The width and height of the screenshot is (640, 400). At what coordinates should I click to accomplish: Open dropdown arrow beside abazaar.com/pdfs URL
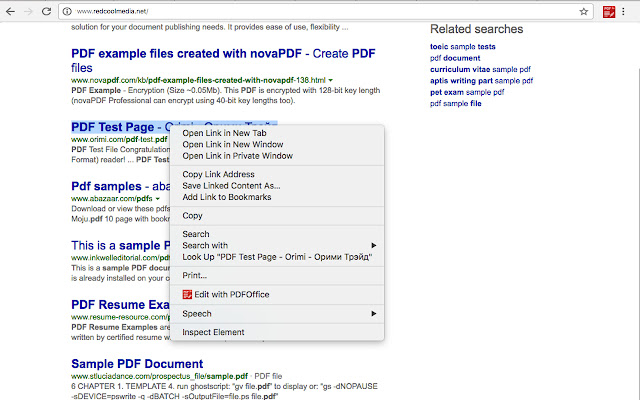point(158,199)
